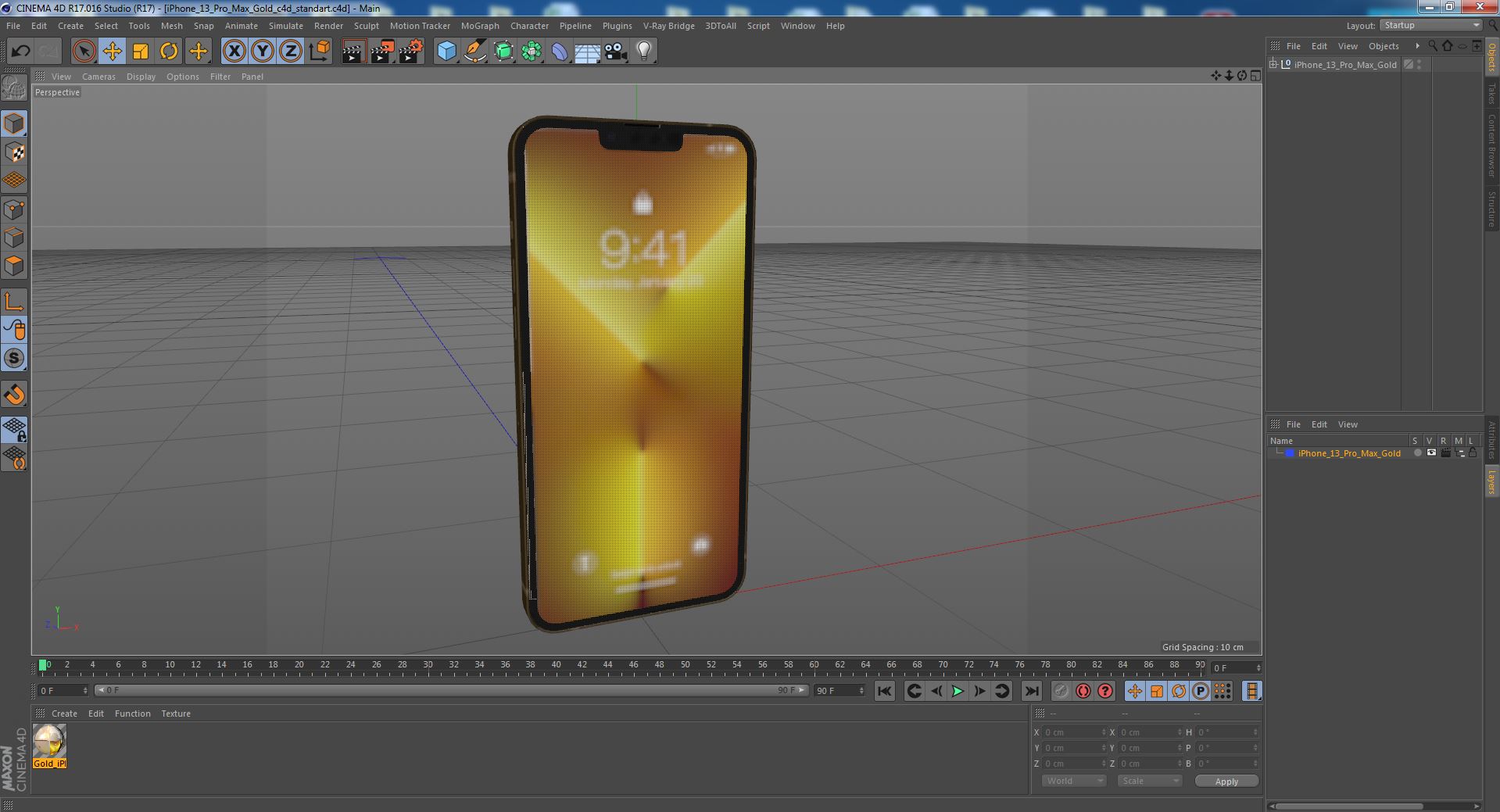Add an Array modeling object

tap(532, 52)
